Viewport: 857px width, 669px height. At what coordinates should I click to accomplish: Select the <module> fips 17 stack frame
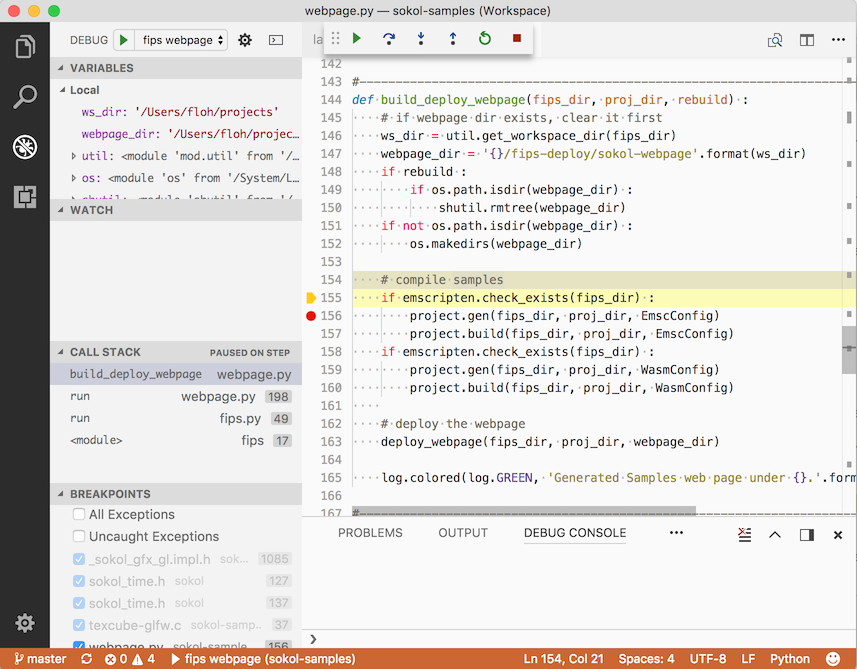pyautogui.click(x=175, y=441)
